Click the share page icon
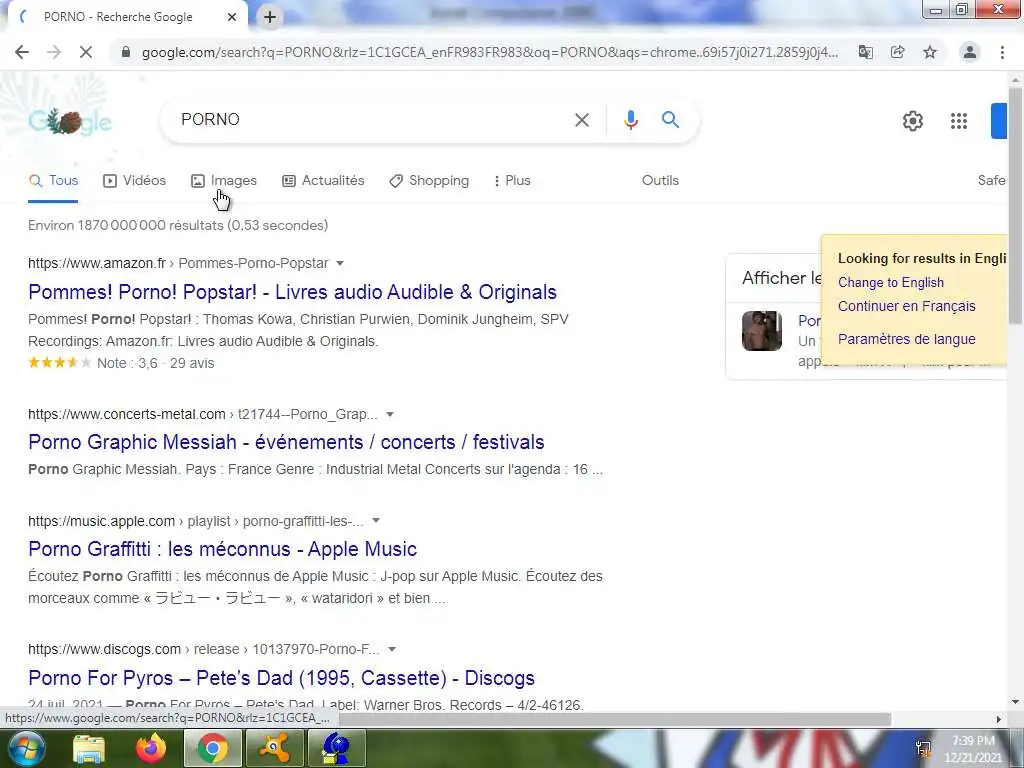The height and width of the screenshot is (768, 1024). point(898,52)
